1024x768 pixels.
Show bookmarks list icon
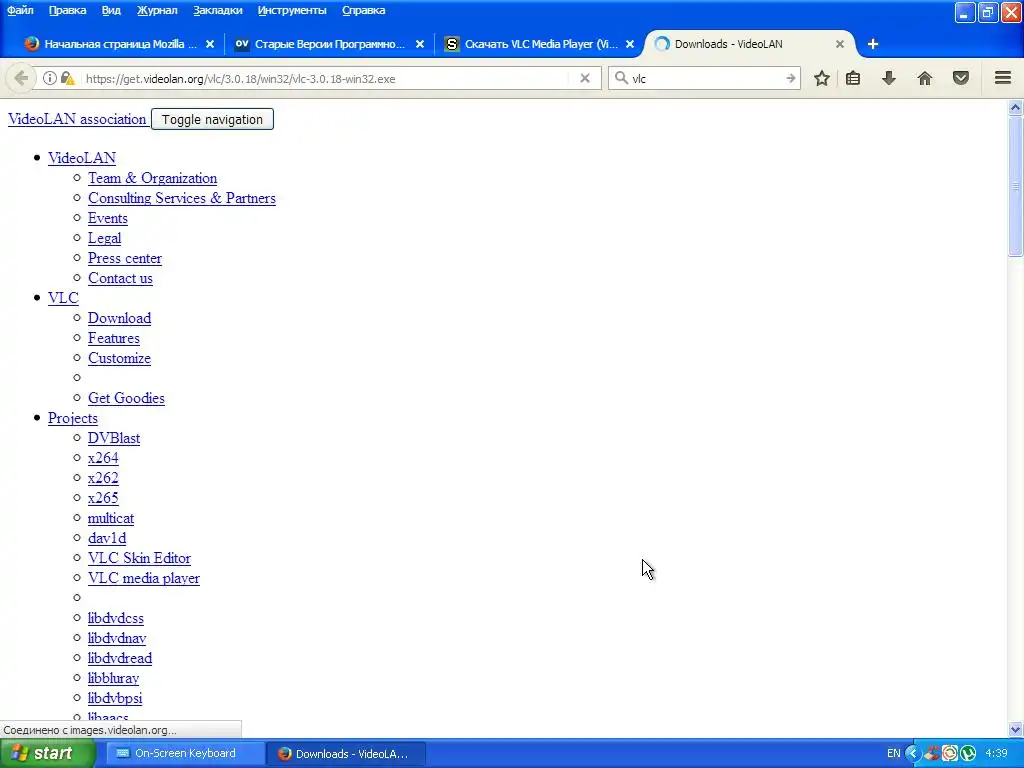pos(853,78)
